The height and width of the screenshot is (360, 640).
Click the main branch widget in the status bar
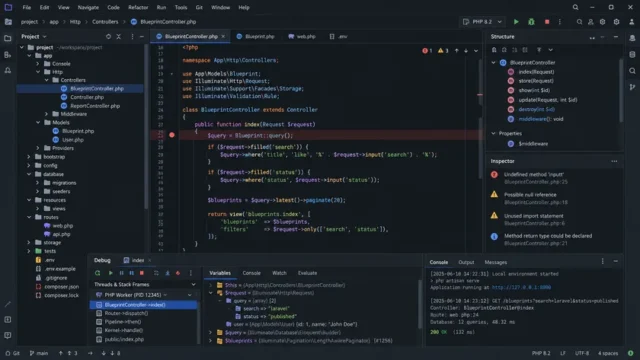coord(39,353)
